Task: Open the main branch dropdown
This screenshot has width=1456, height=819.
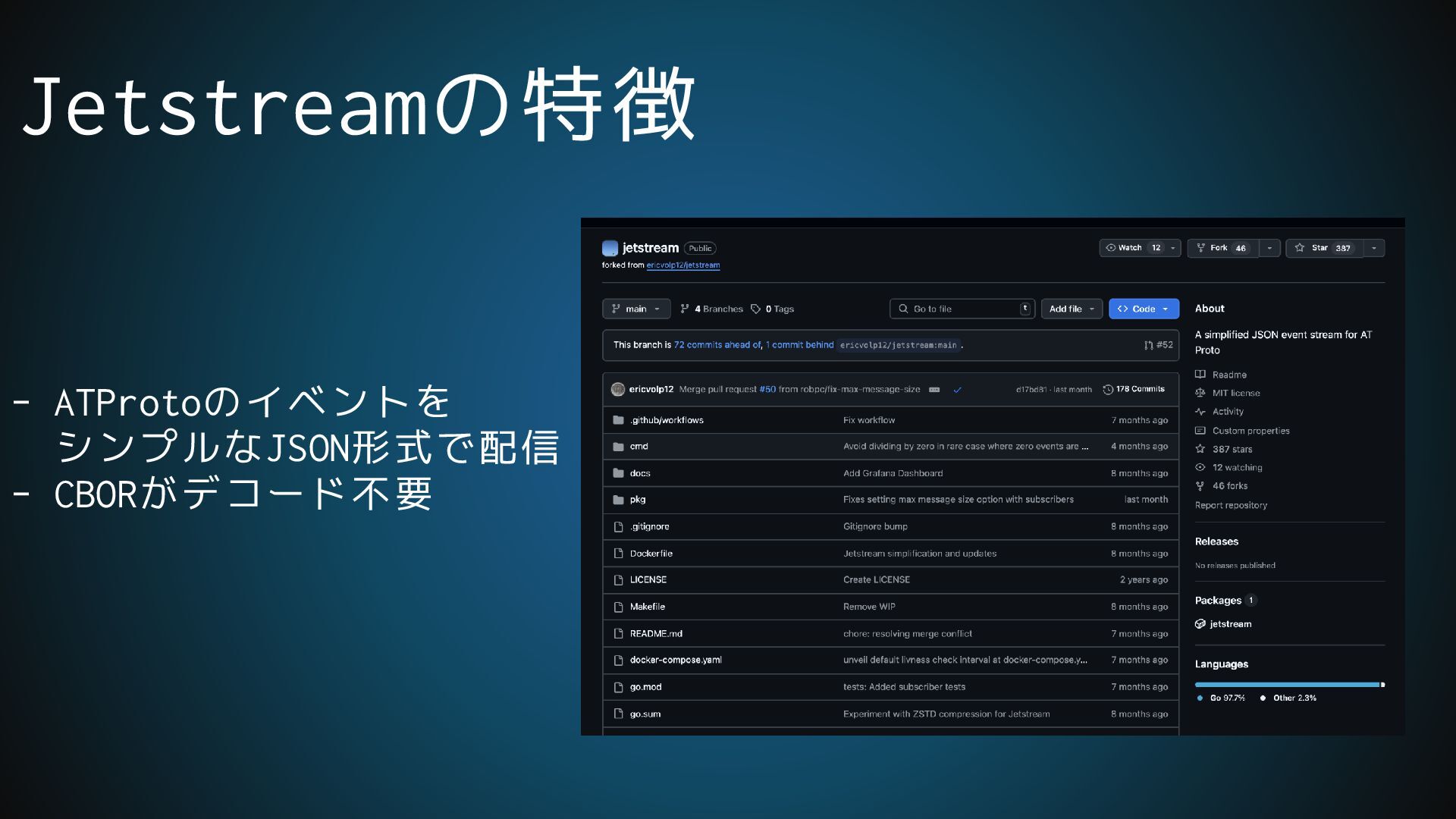Action: pyautogui.click(x=636, y=309)
